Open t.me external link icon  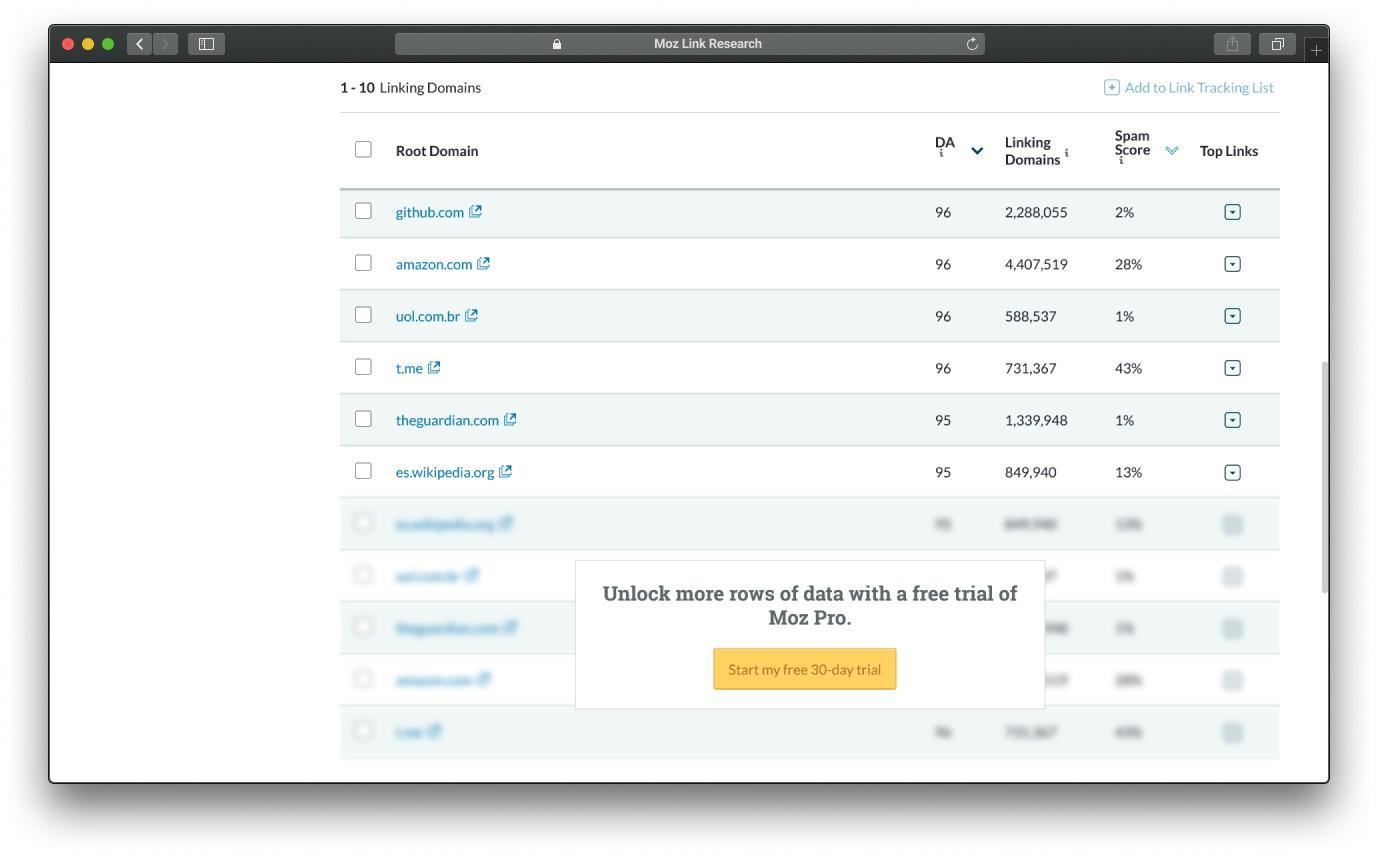[x=435, y=367]
